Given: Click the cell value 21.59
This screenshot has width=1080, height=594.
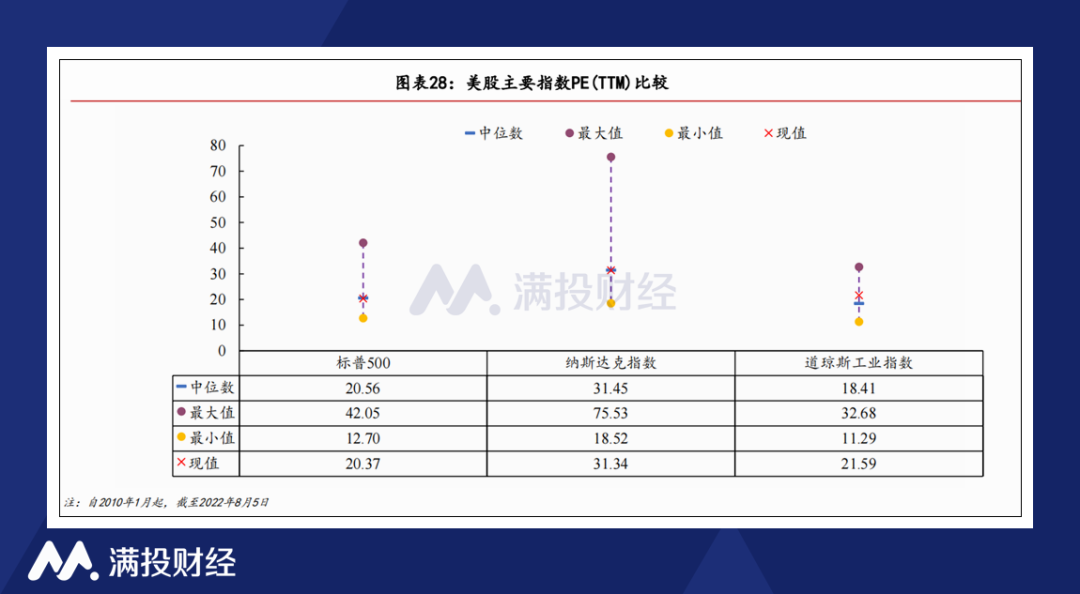Looking at the screenshot, I should click(858, 464).
